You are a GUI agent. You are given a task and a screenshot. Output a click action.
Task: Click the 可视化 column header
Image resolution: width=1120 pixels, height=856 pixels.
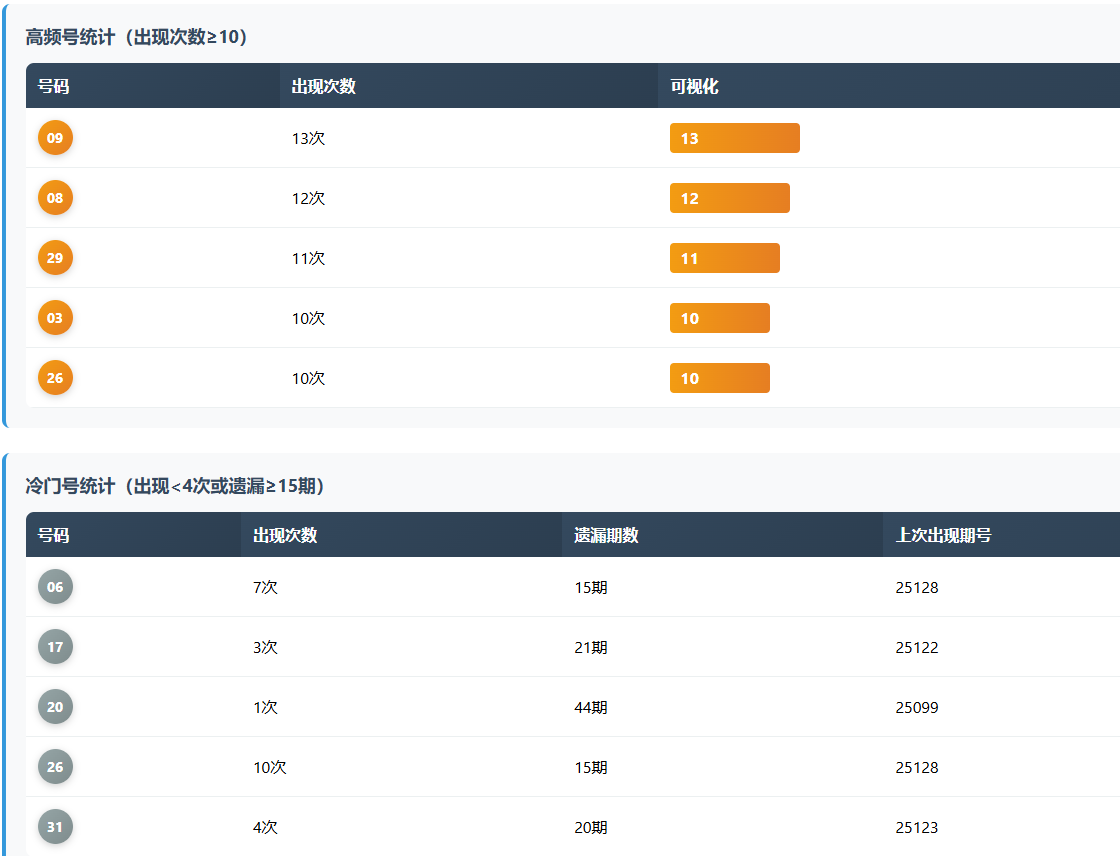click(x=694, y=86)
